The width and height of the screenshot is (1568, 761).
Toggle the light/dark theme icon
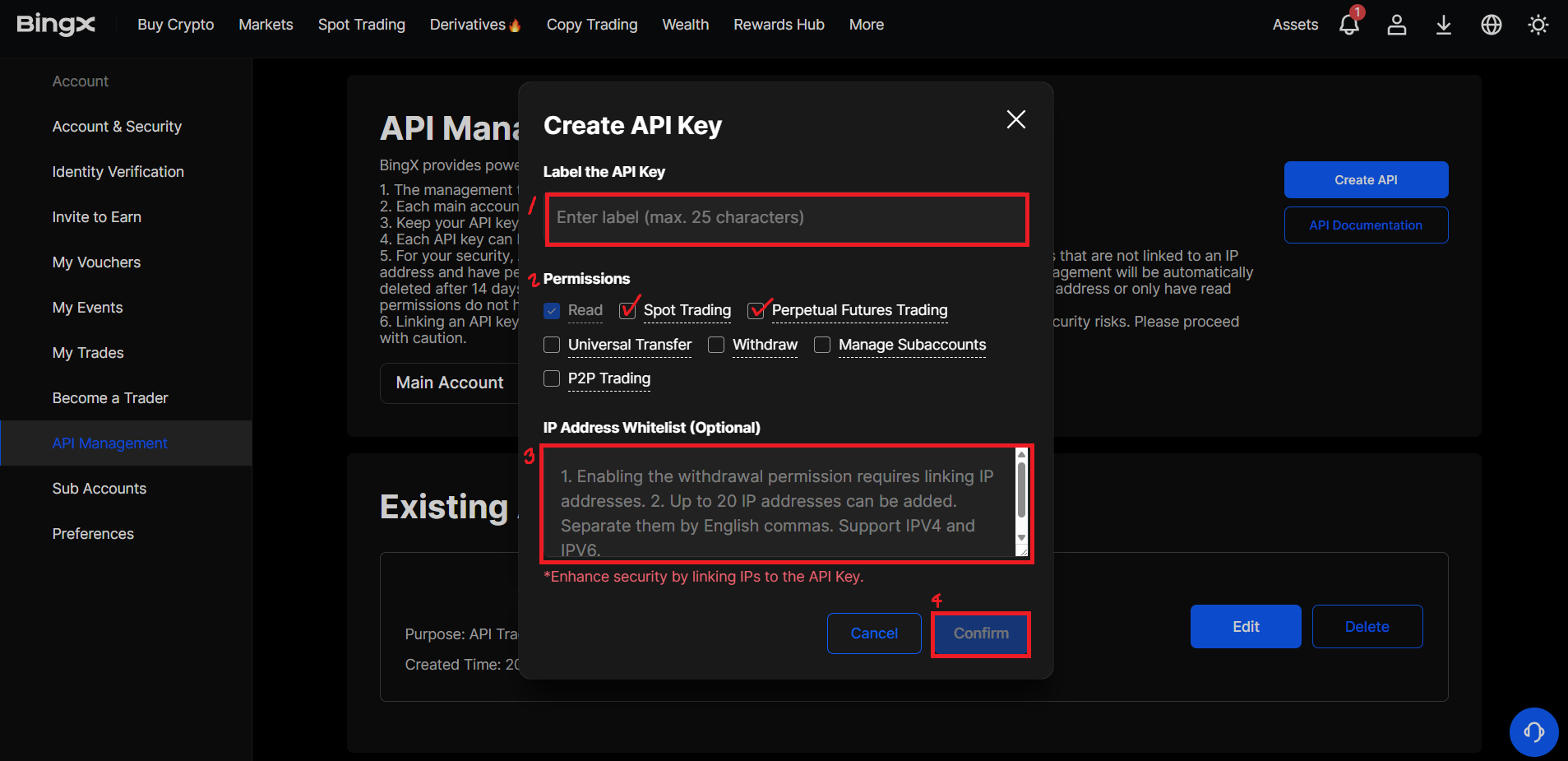coord(1538,25)
